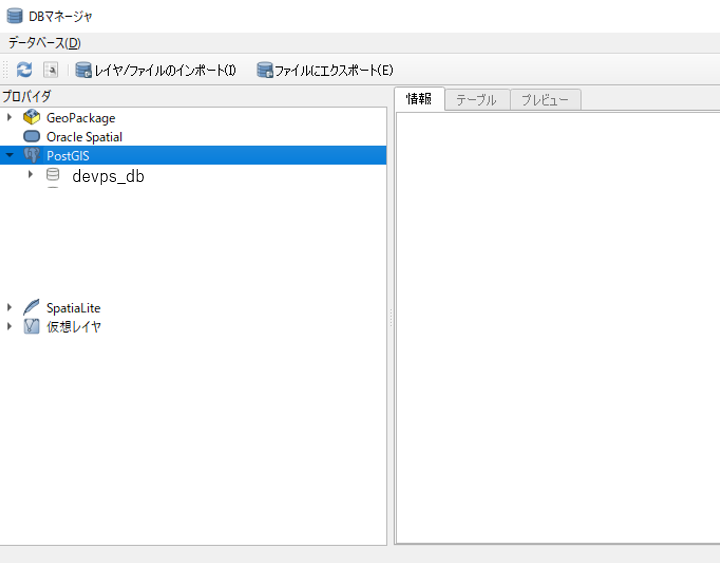This screenshot has width=720, height=563.
Task: Click the refresh icon in the toolbar
Action: tap(24, 70)
